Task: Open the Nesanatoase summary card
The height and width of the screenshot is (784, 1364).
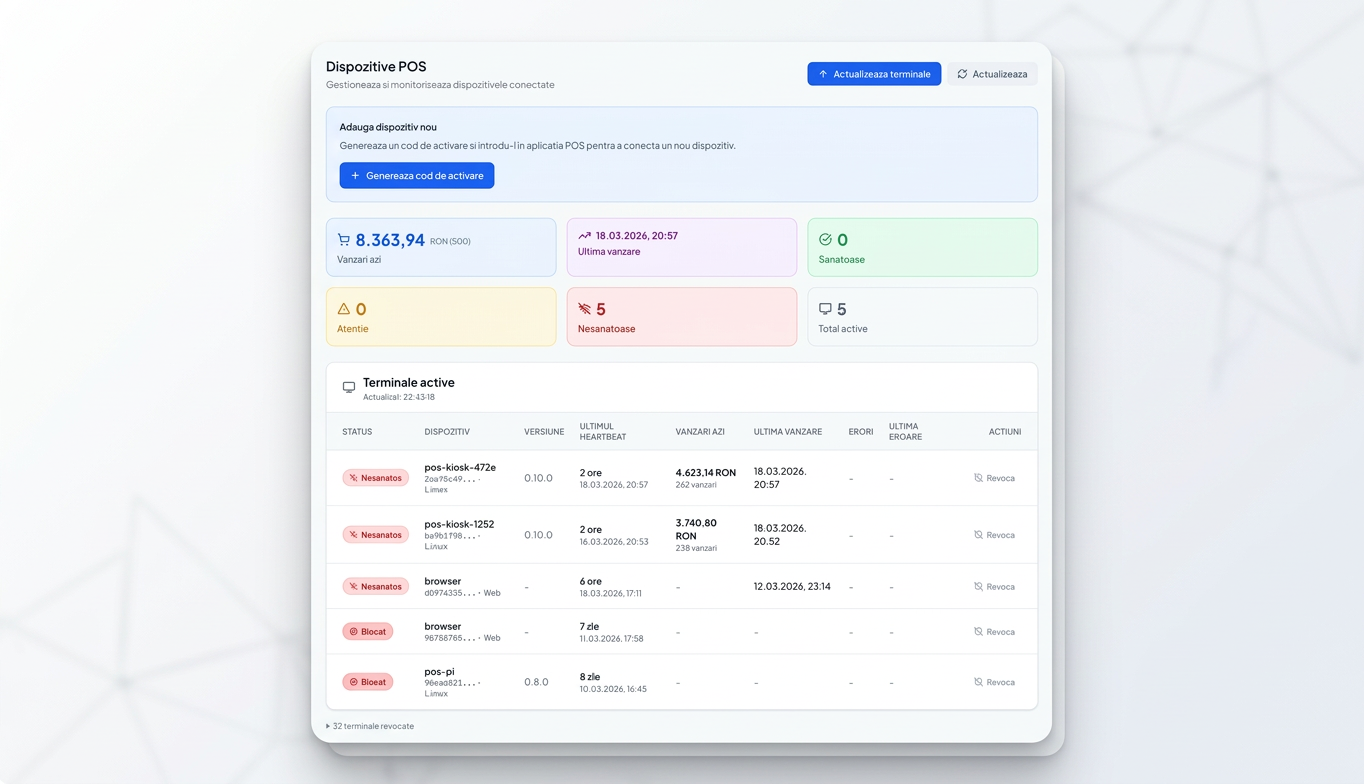Action: coord(682,317)
